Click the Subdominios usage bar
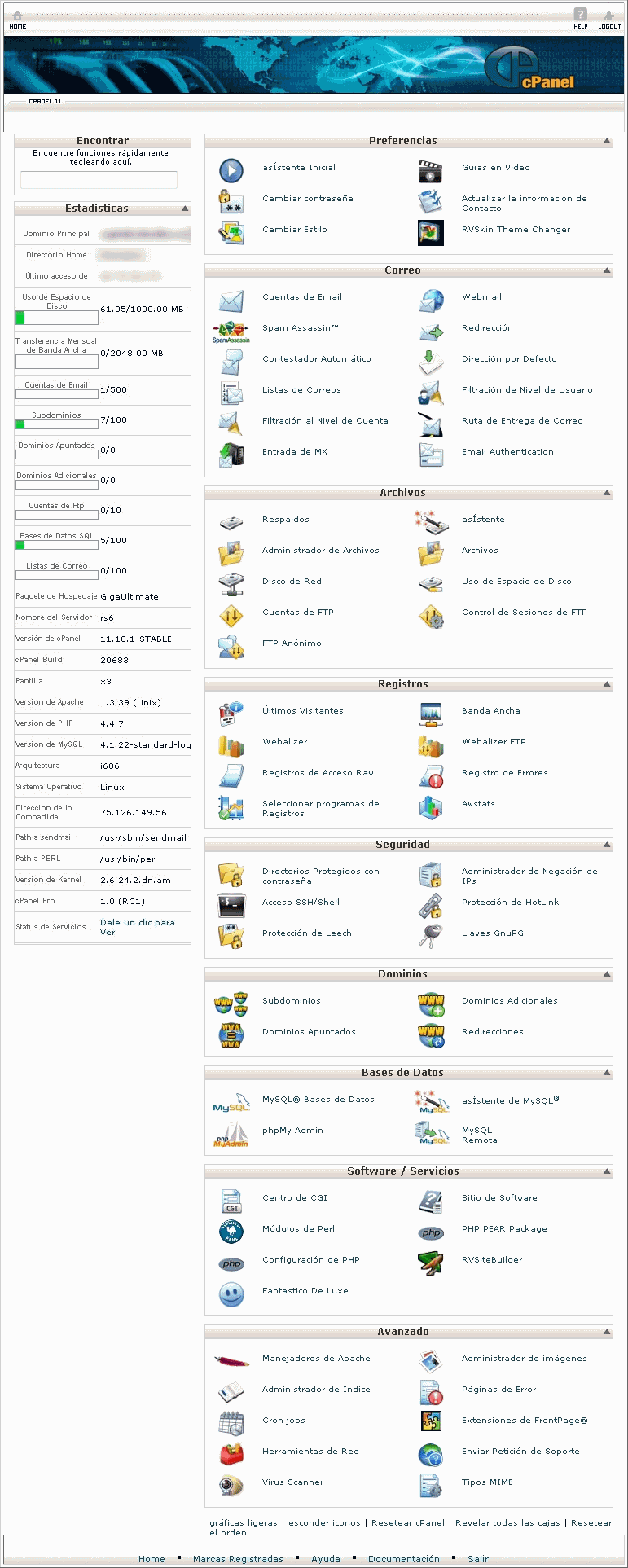Viewport: 628px width, 1568px height. tap(57, 424)
